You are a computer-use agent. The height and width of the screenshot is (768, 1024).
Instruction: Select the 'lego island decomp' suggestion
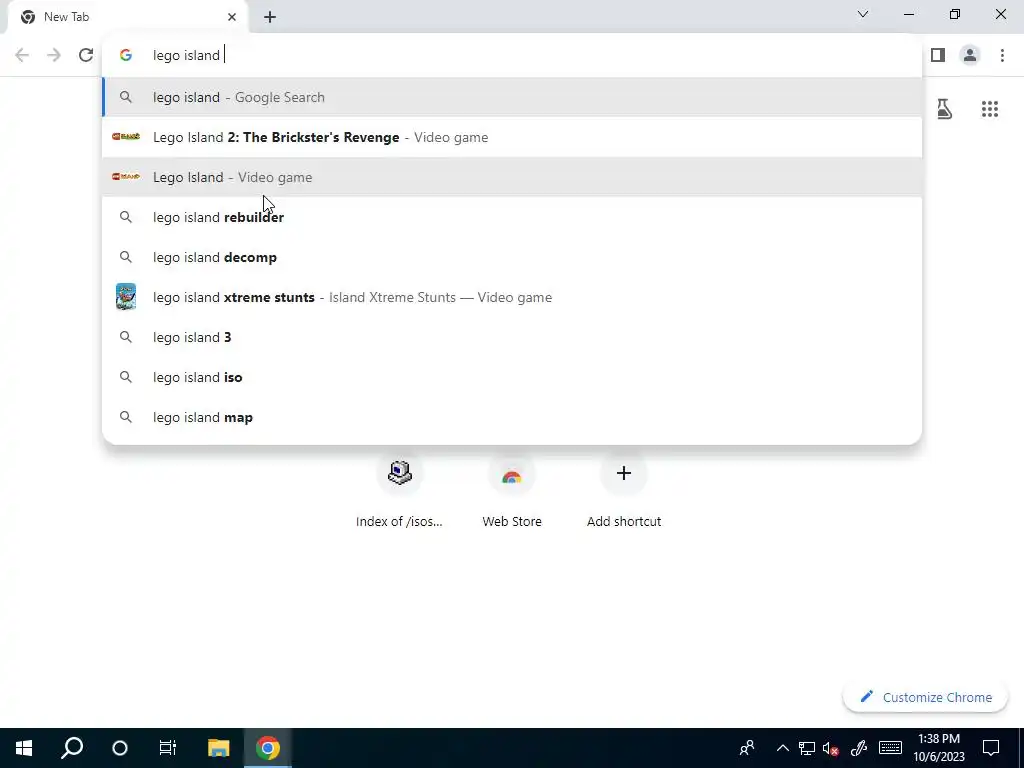(512, 257)
